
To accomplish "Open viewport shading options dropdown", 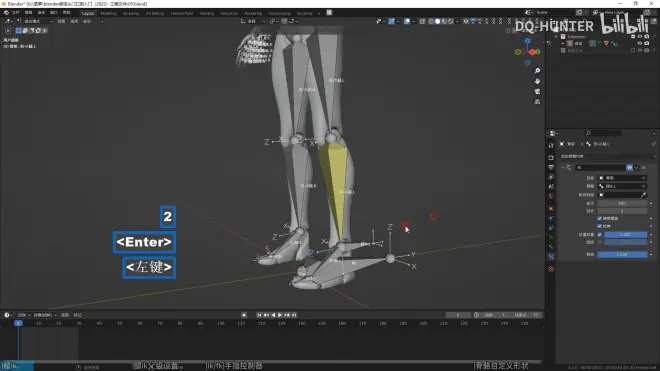I will (457, 21).
